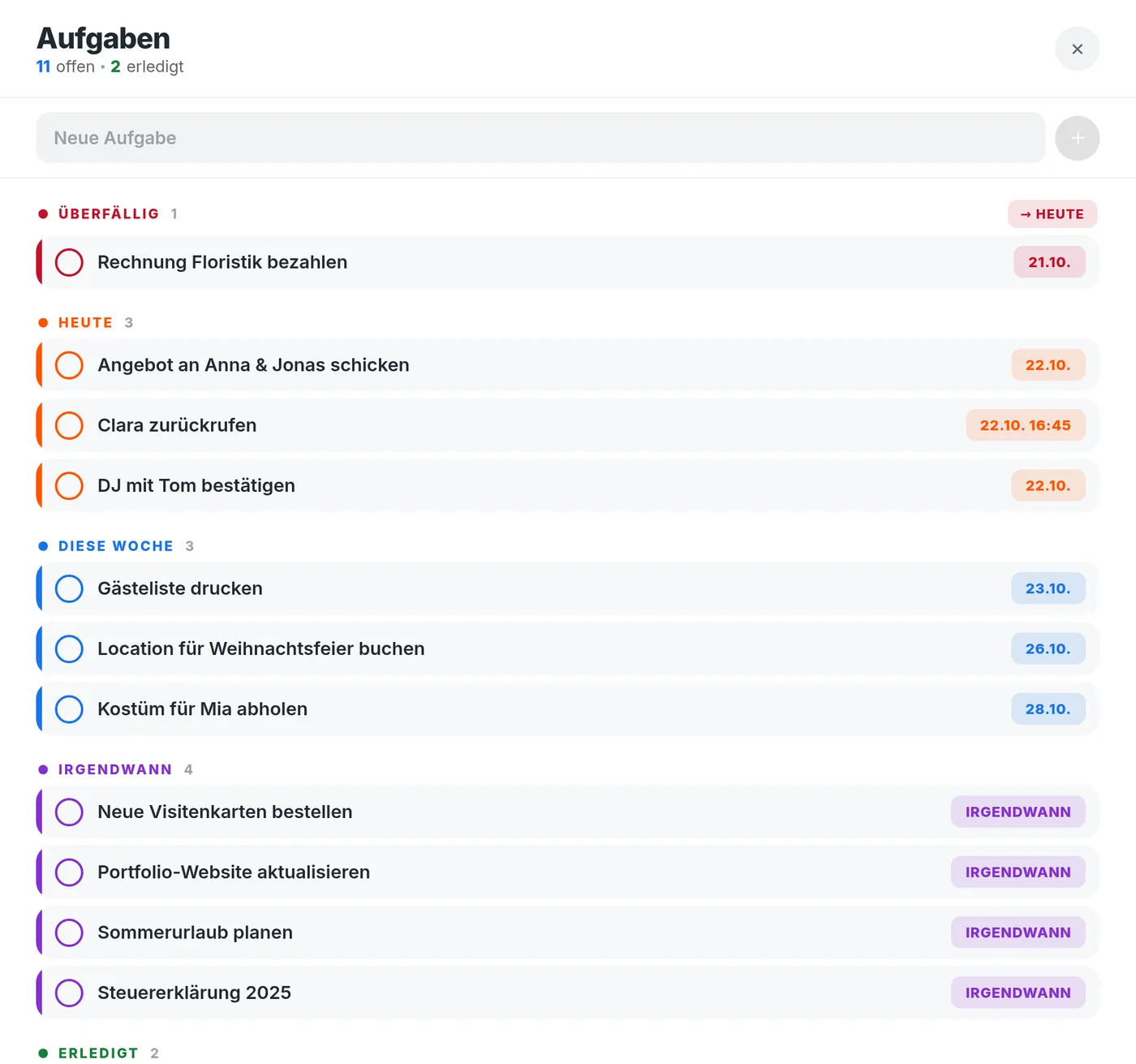Open the 26.10. date chip
The width and height of the screenshot is (1136, 1064).
(x=1048, y=648)
